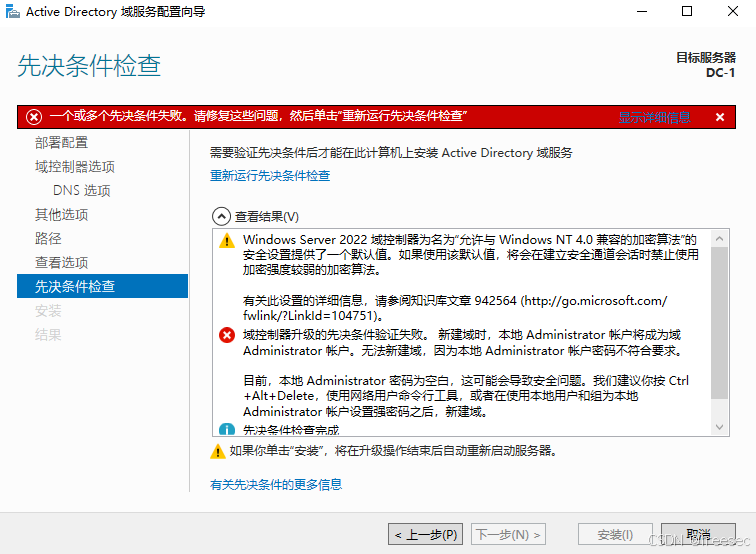Click the results scrollbar down arrow
This screenshot has width=756, height=554.
720,427
